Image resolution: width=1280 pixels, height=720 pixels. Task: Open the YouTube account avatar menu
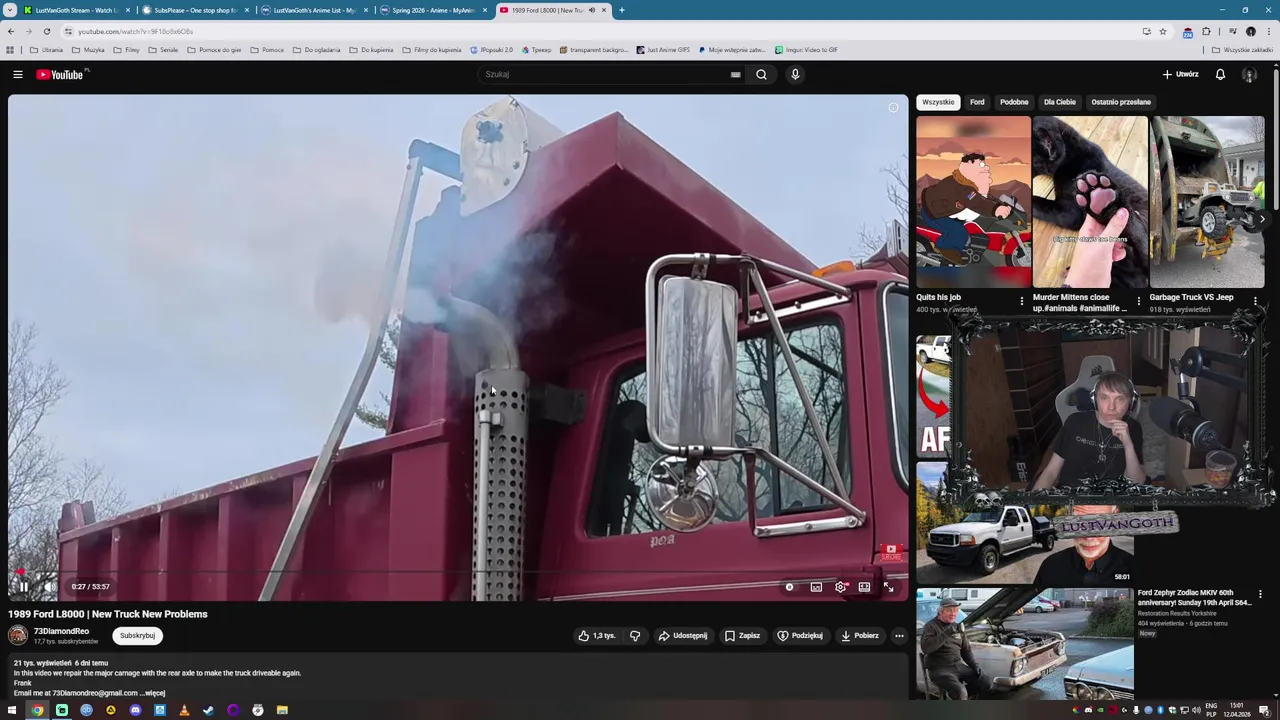point(1249,75)
